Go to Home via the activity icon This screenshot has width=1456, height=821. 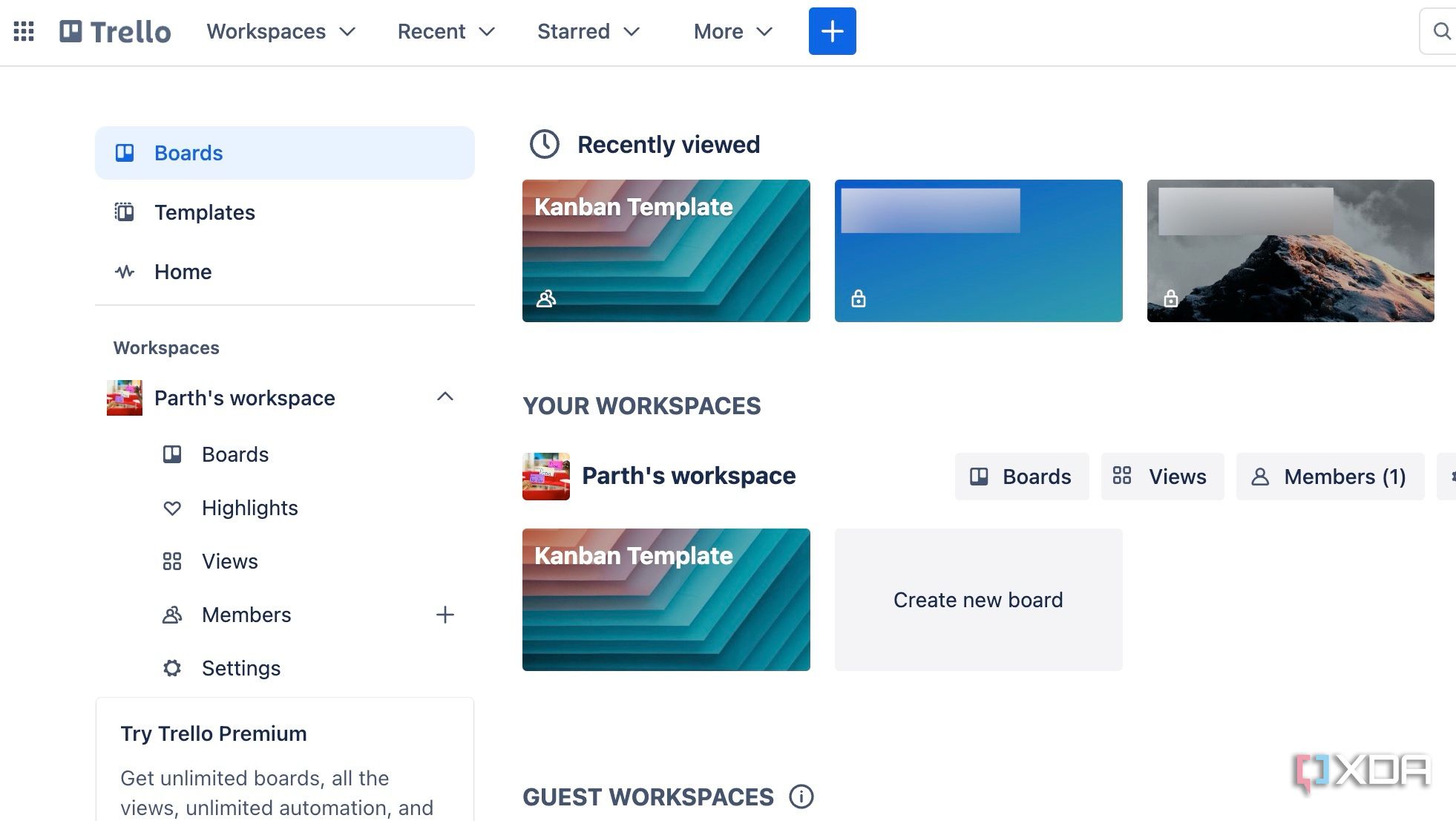click(182, 272)
